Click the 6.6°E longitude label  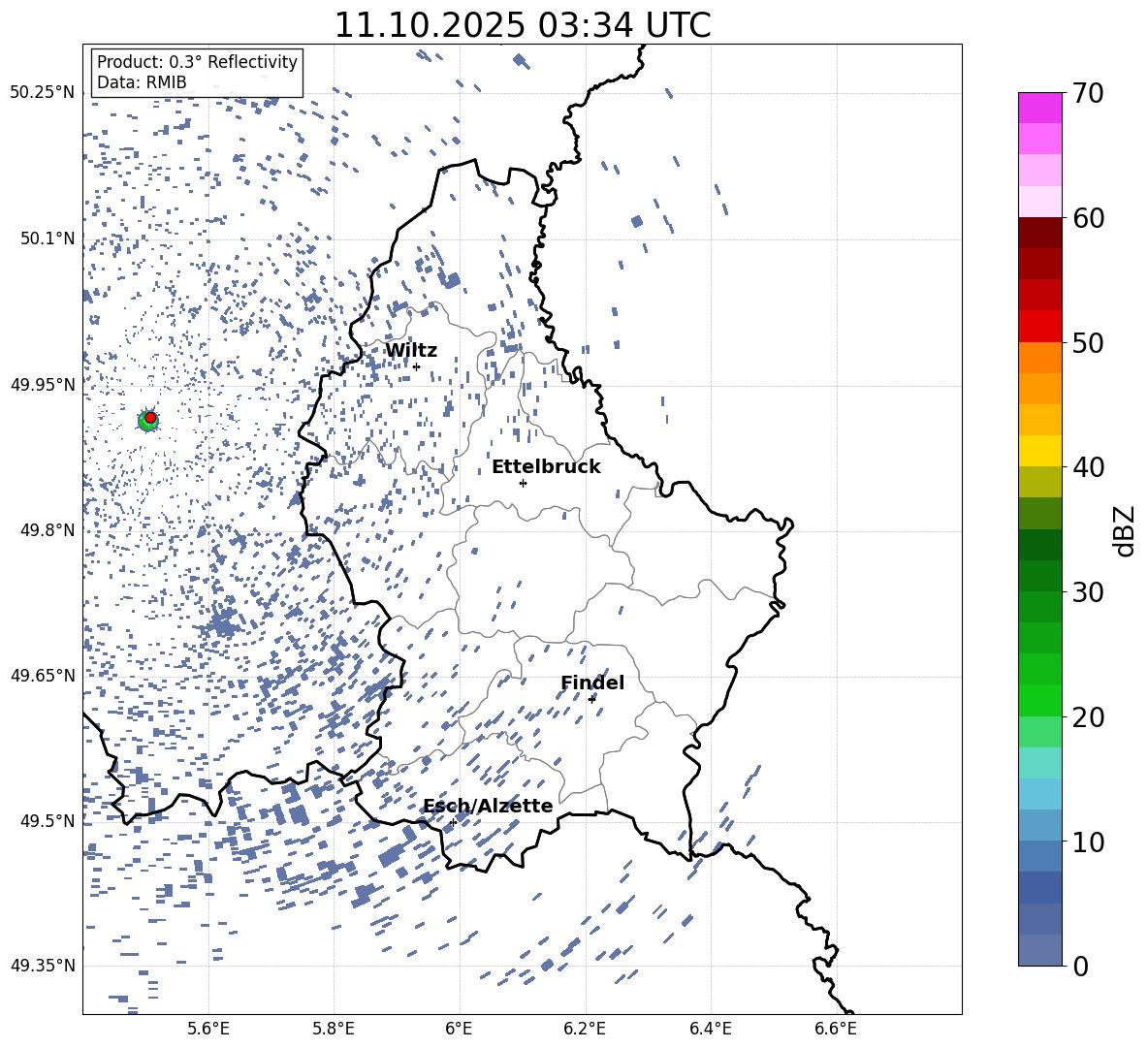(836, 1029)
